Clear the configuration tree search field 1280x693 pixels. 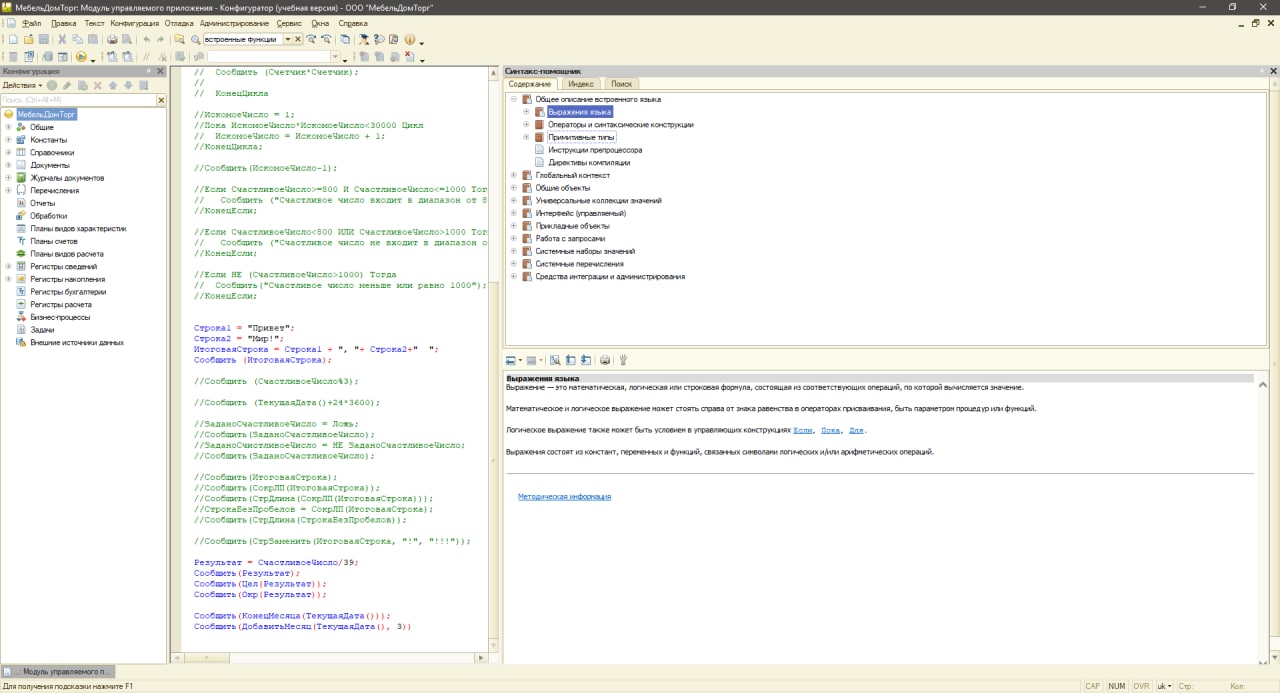tap(160, 100)
